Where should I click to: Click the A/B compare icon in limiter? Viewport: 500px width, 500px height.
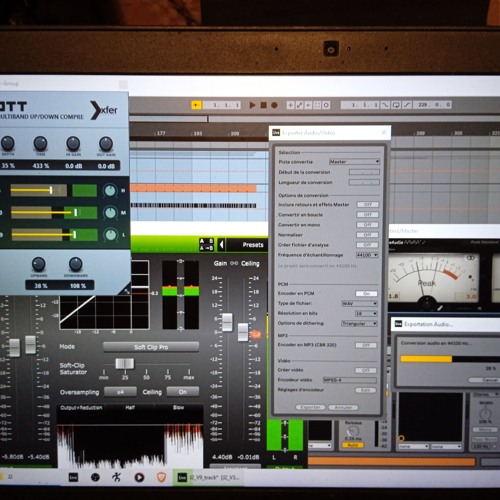click(x=206, y=245)
